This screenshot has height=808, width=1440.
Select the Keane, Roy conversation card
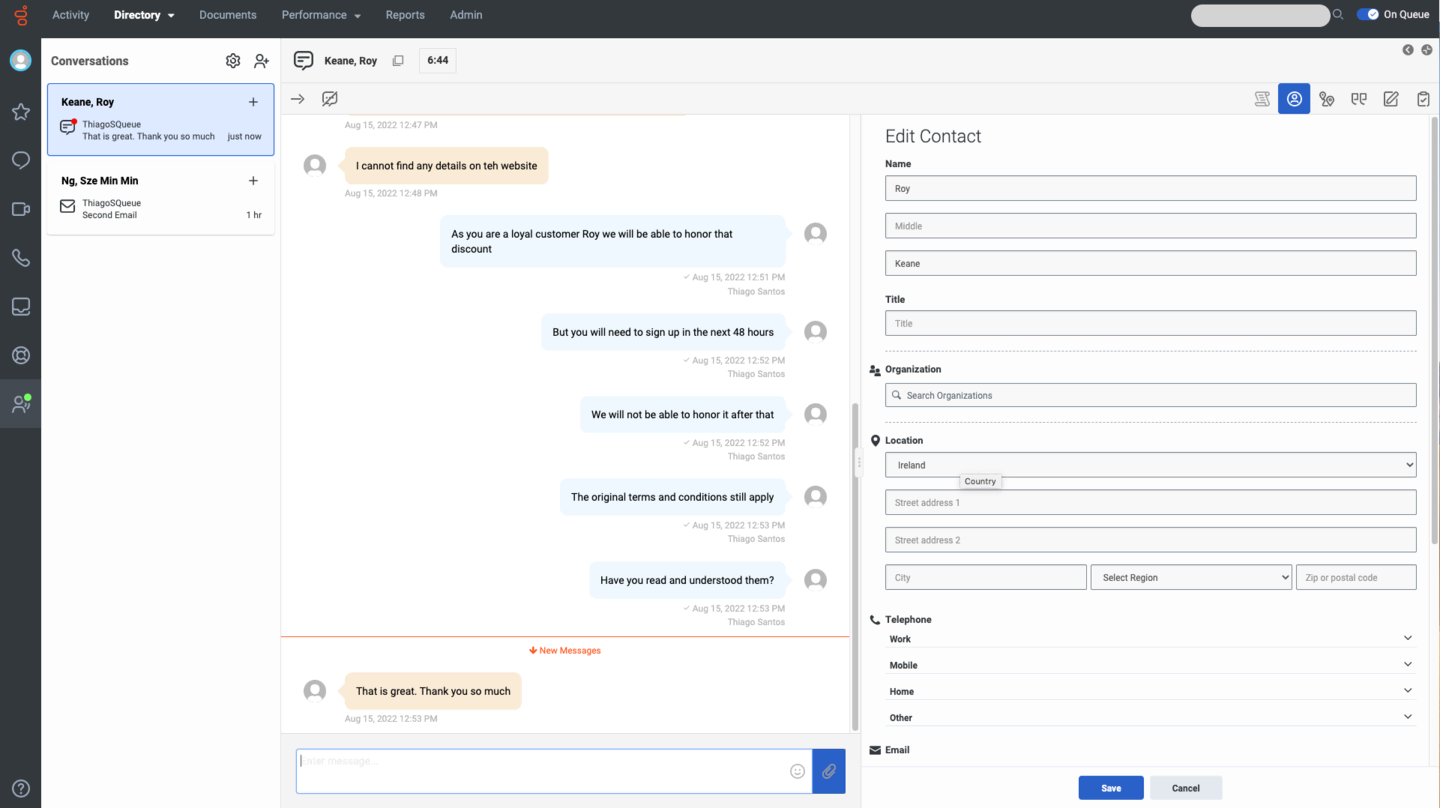tap(160, 119)
